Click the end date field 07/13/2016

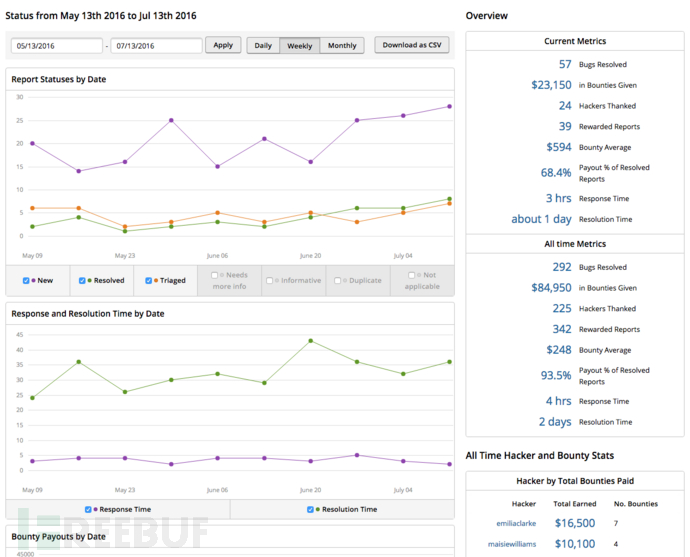[156, 46]
